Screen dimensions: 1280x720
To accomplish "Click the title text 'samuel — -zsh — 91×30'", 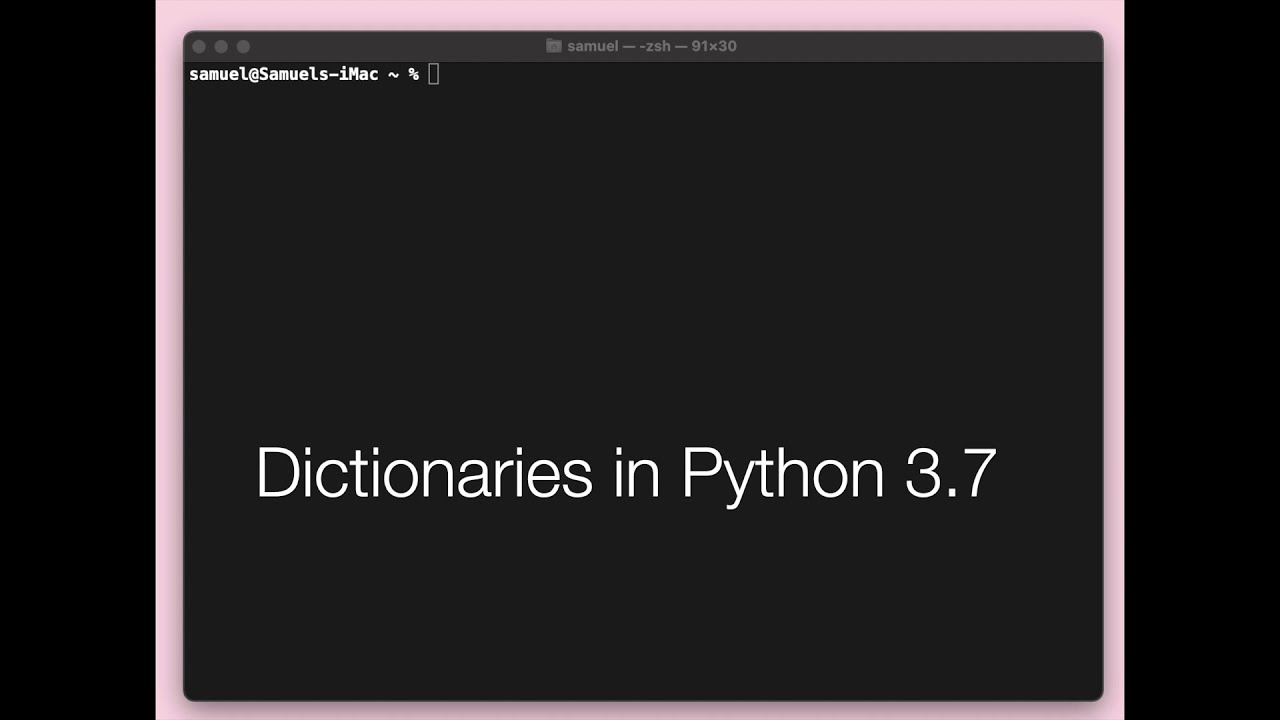I will (652, 46).
